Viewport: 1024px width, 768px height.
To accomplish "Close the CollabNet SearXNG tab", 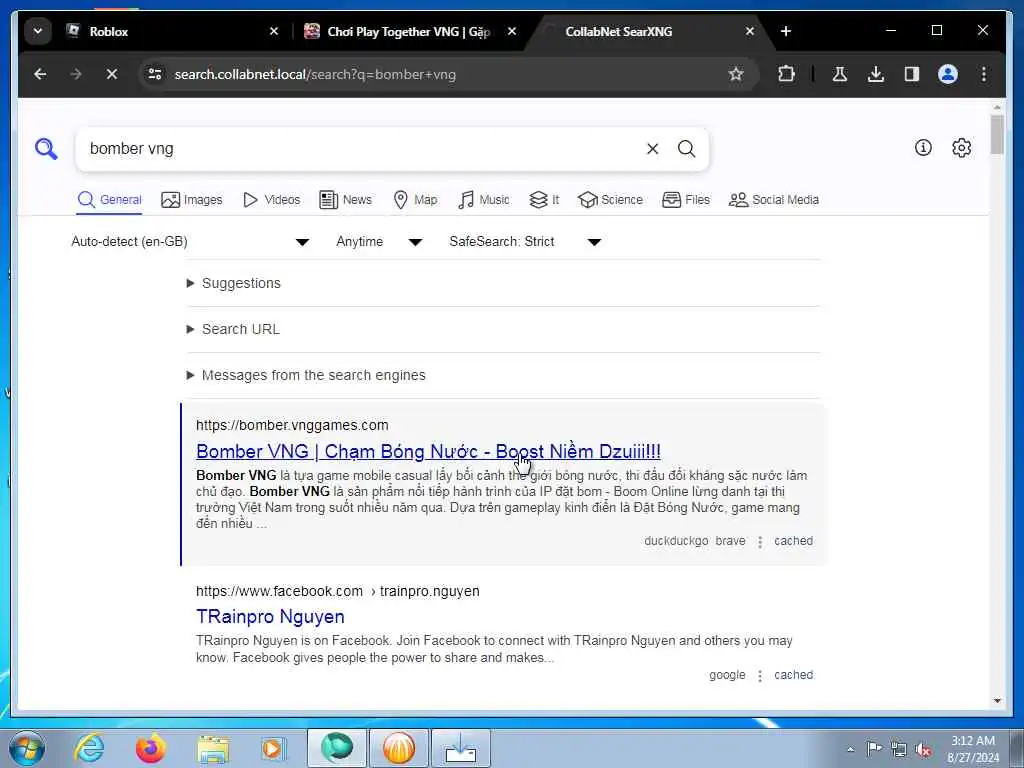I will coord(750,31).
